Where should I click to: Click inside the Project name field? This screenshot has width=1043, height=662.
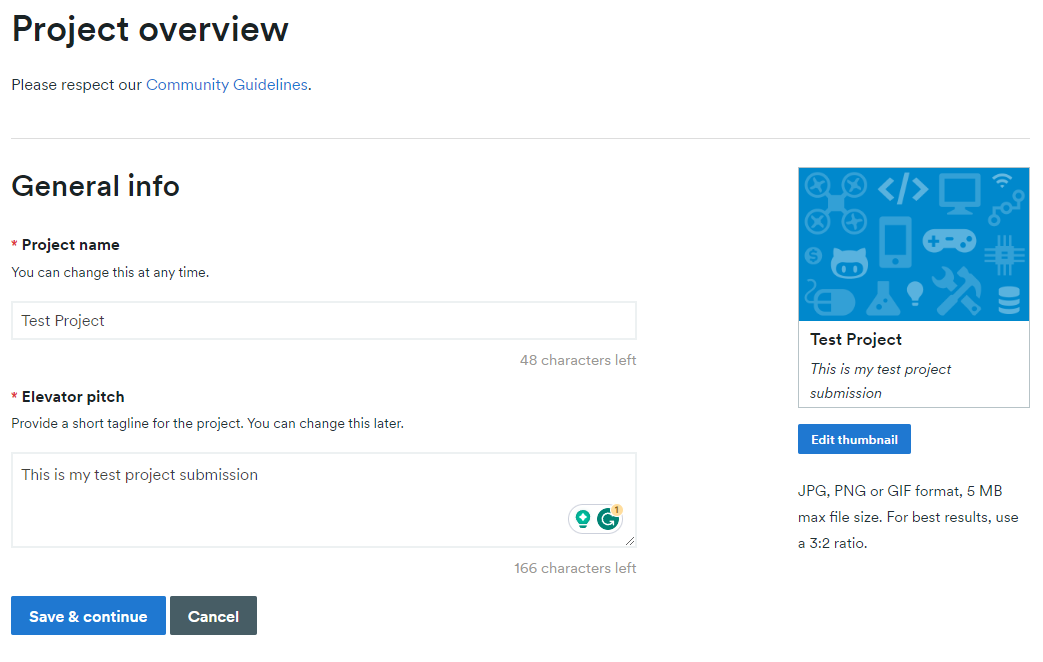click(x=323, y=320)
